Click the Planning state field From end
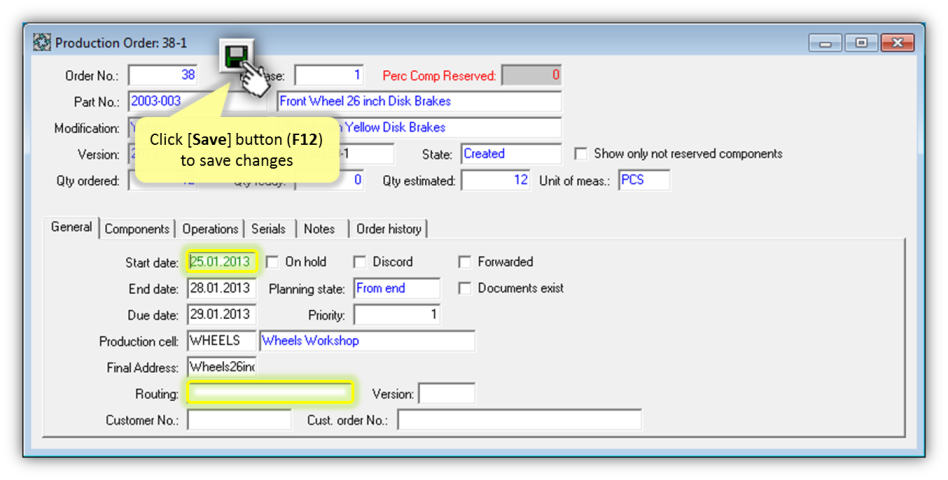Screen dimensions: 948x480 (x=397, y=288)
